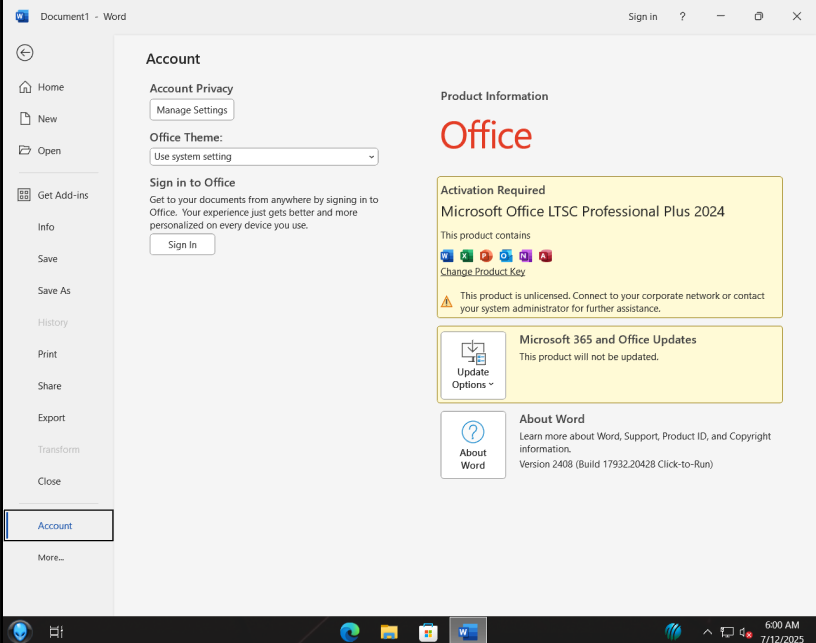Click the Sign In button under Sign in to Office
Image resolution: width=816 pixels, height=643 pixels.
coord(182,245)
